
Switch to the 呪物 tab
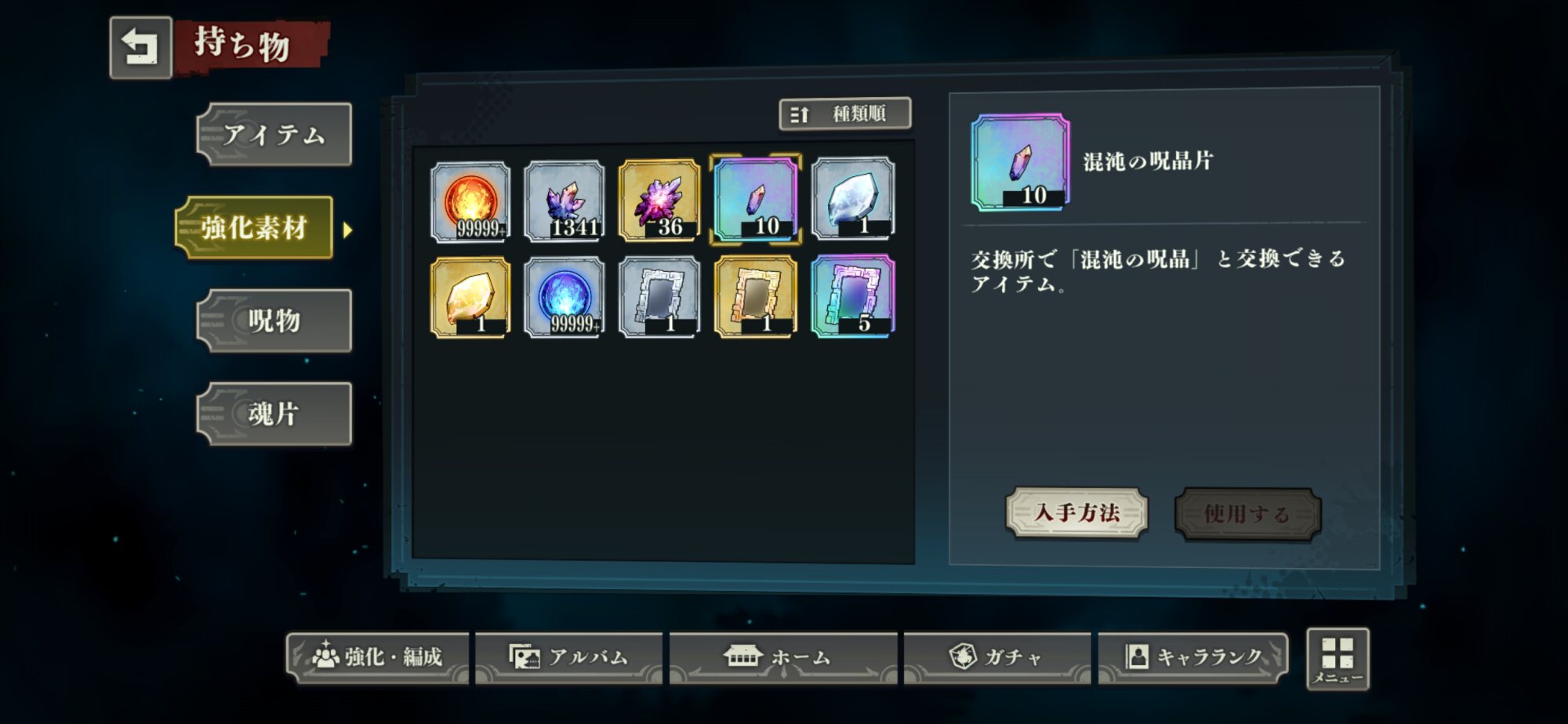(x=274, y=320)
